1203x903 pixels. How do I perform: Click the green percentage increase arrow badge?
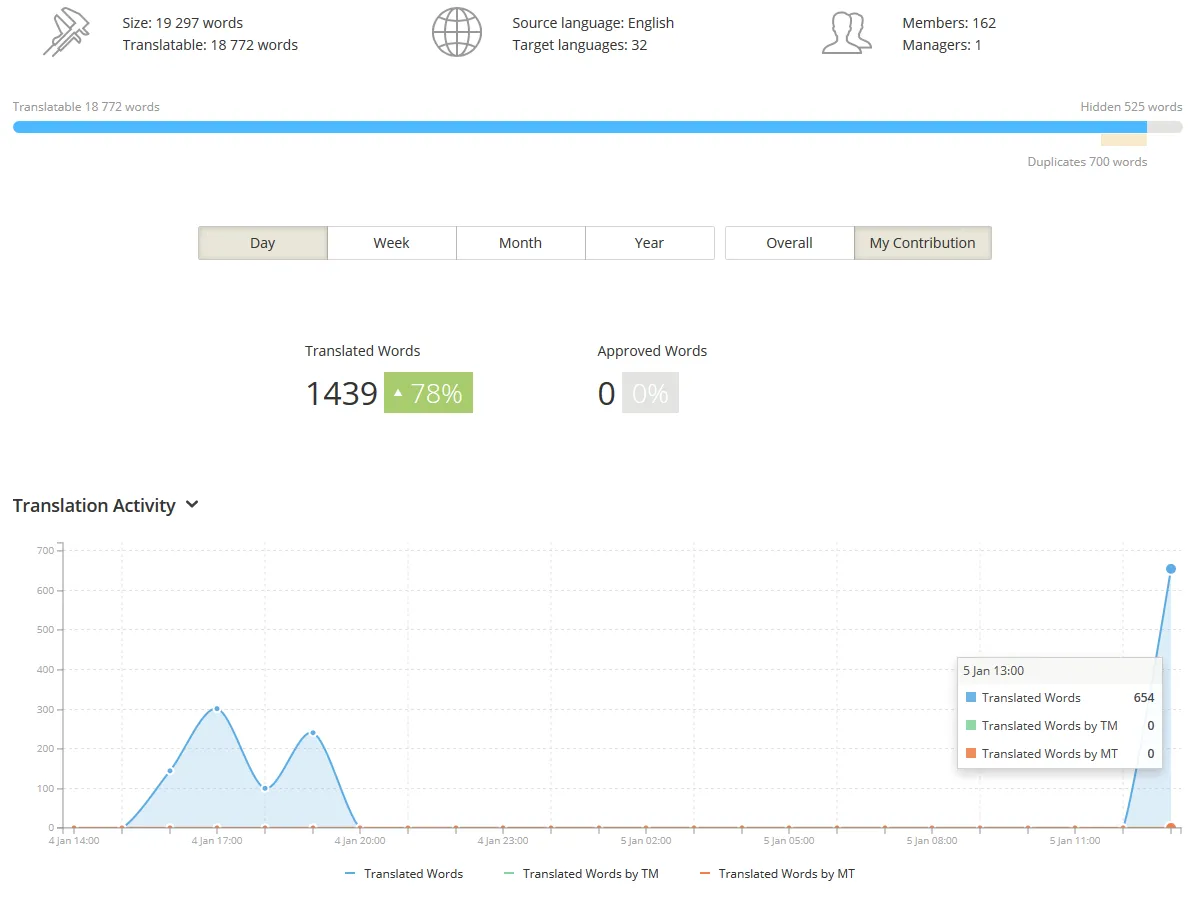[x=428, y=393]
